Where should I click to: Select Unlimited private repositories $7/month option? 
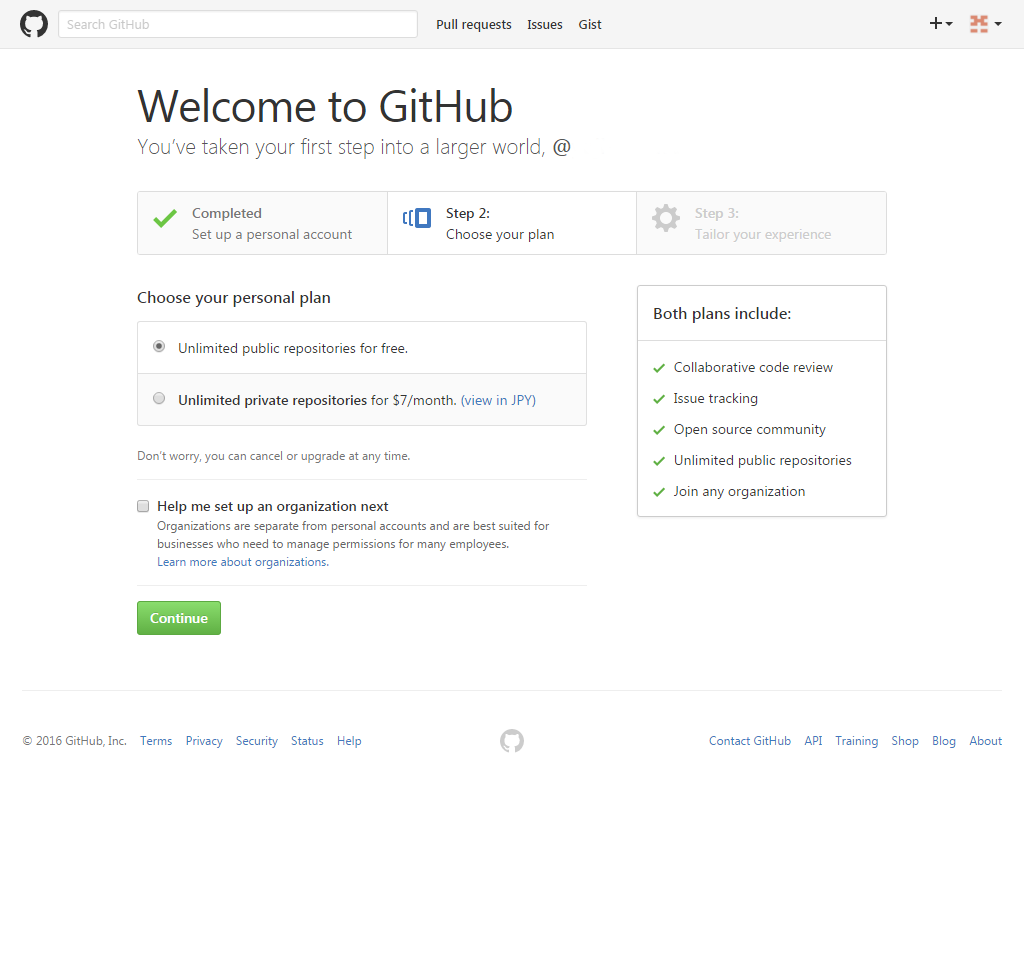click(x=159, y=398)
